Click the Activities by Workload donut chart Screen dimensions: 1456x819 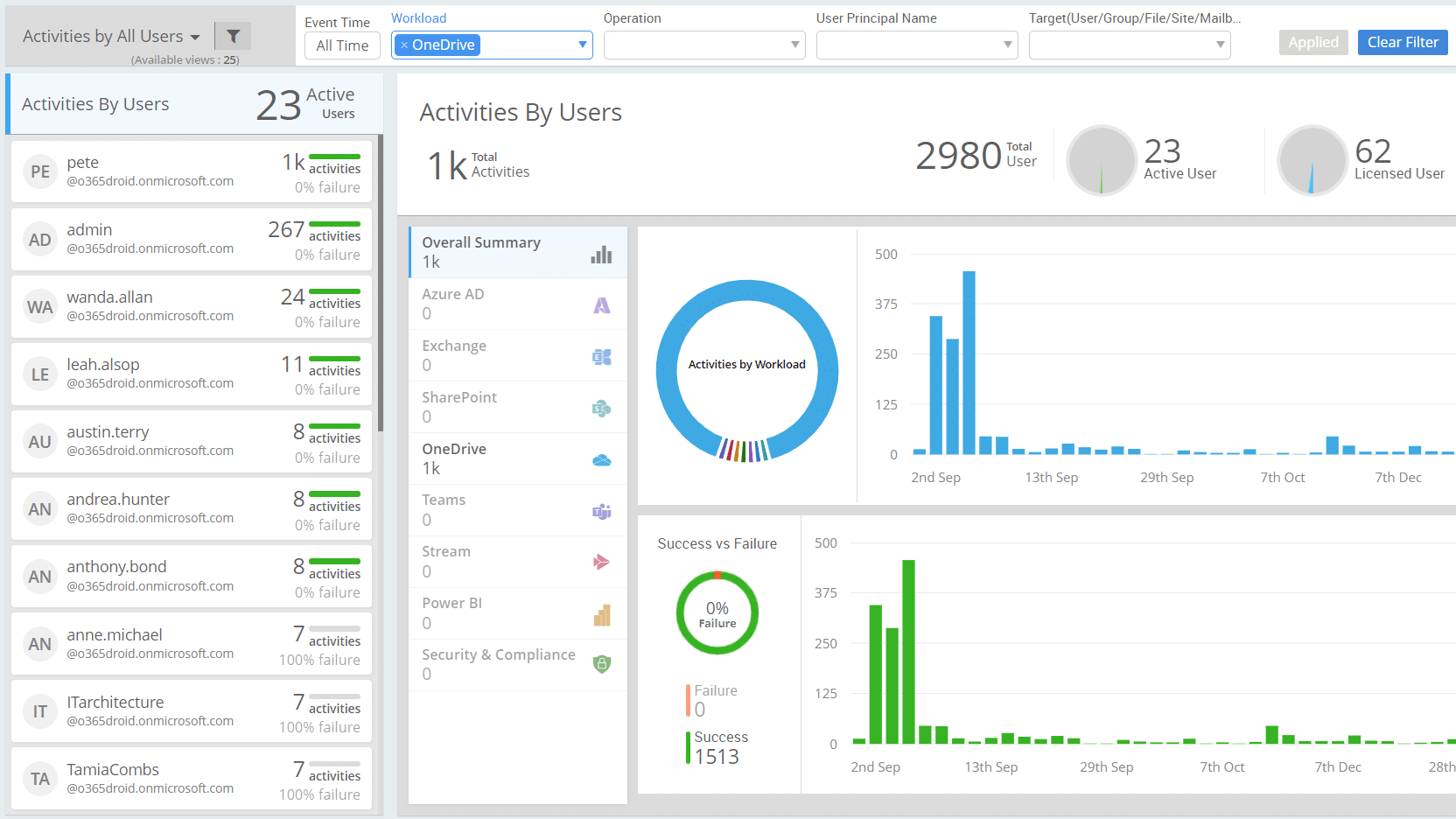click(746, 370)
